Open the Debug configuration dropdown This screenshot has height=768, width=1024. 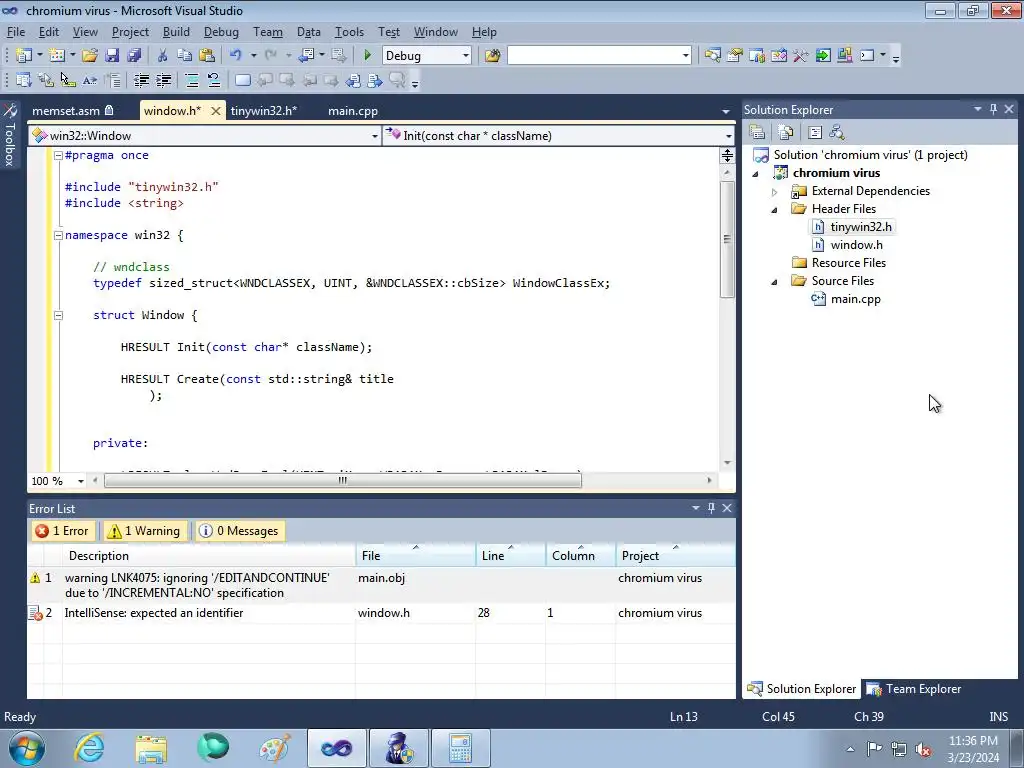coord(466,56)
